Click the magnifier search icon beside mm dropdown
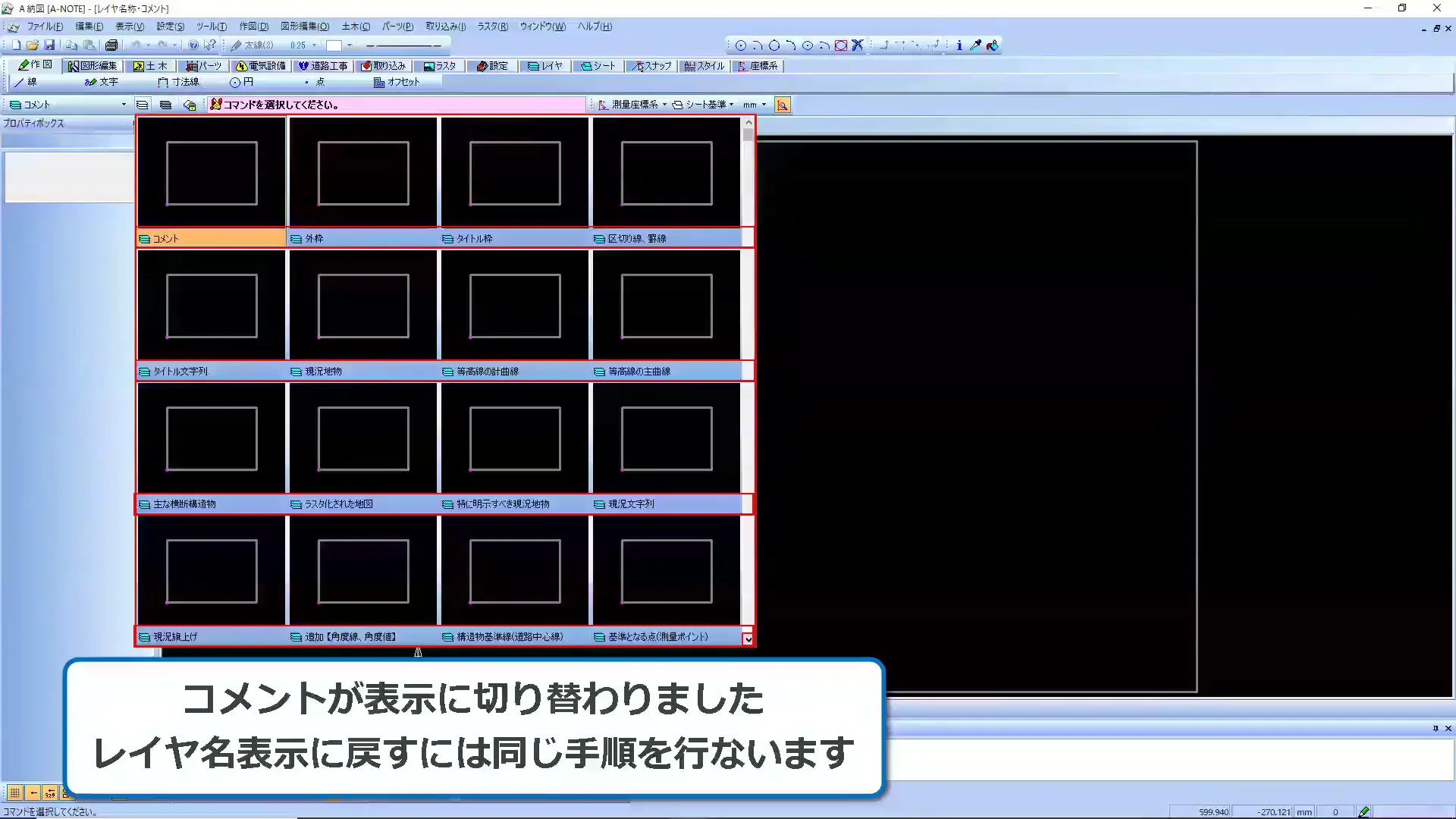Image resolution: width=1456 pixels, height=819 pixels. point(783,105)
